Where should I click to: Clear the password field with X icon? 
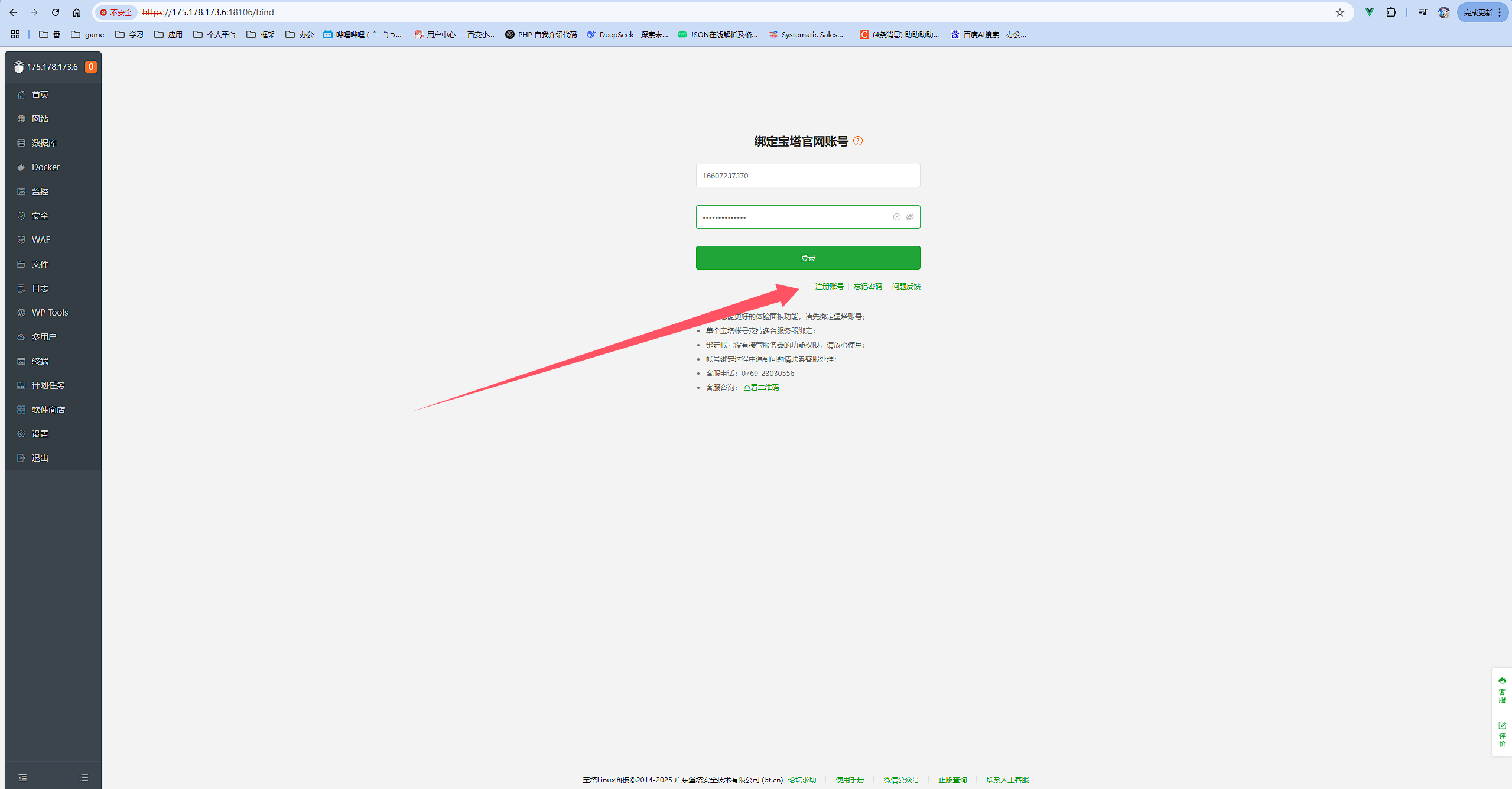click(897, 217)
